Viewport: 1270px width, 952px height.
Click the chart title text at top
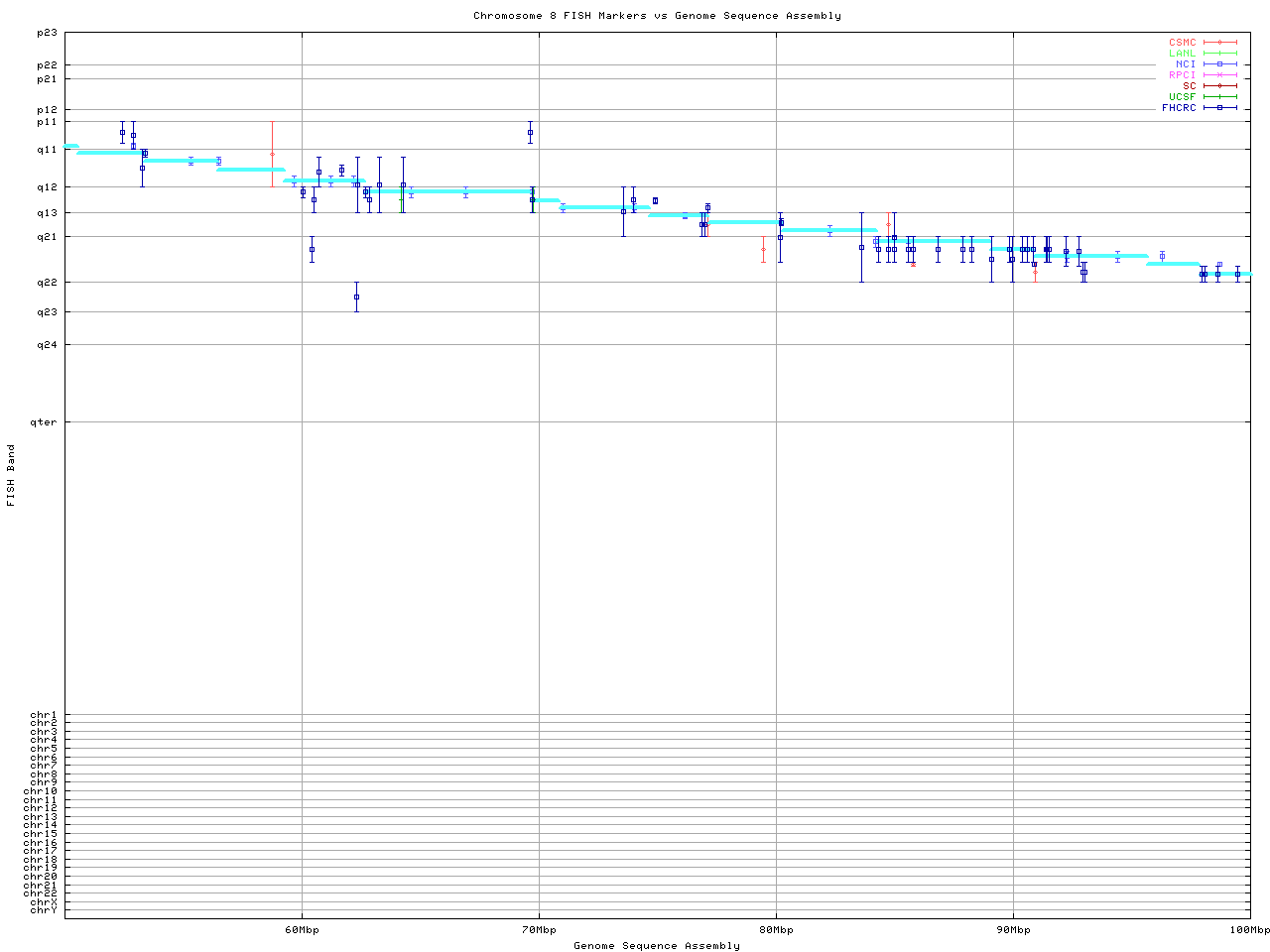click(657, 16)
